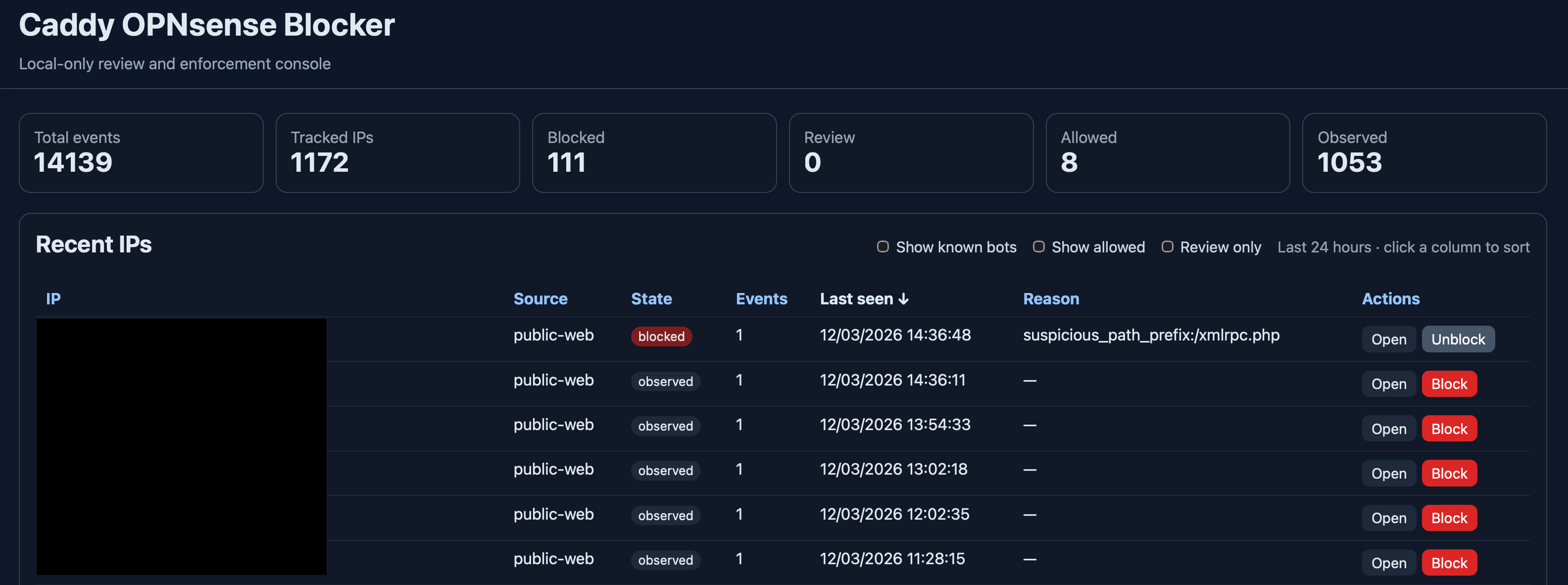
Task: Block the IP seen at 11:28:15
Action: pos(1448,563)
